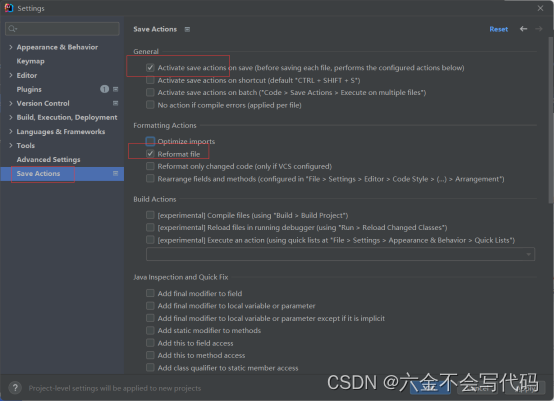This screenshot has height=402, width=554.
Task: Check Add static modifier to methods
Action: [x=150, y=330]
